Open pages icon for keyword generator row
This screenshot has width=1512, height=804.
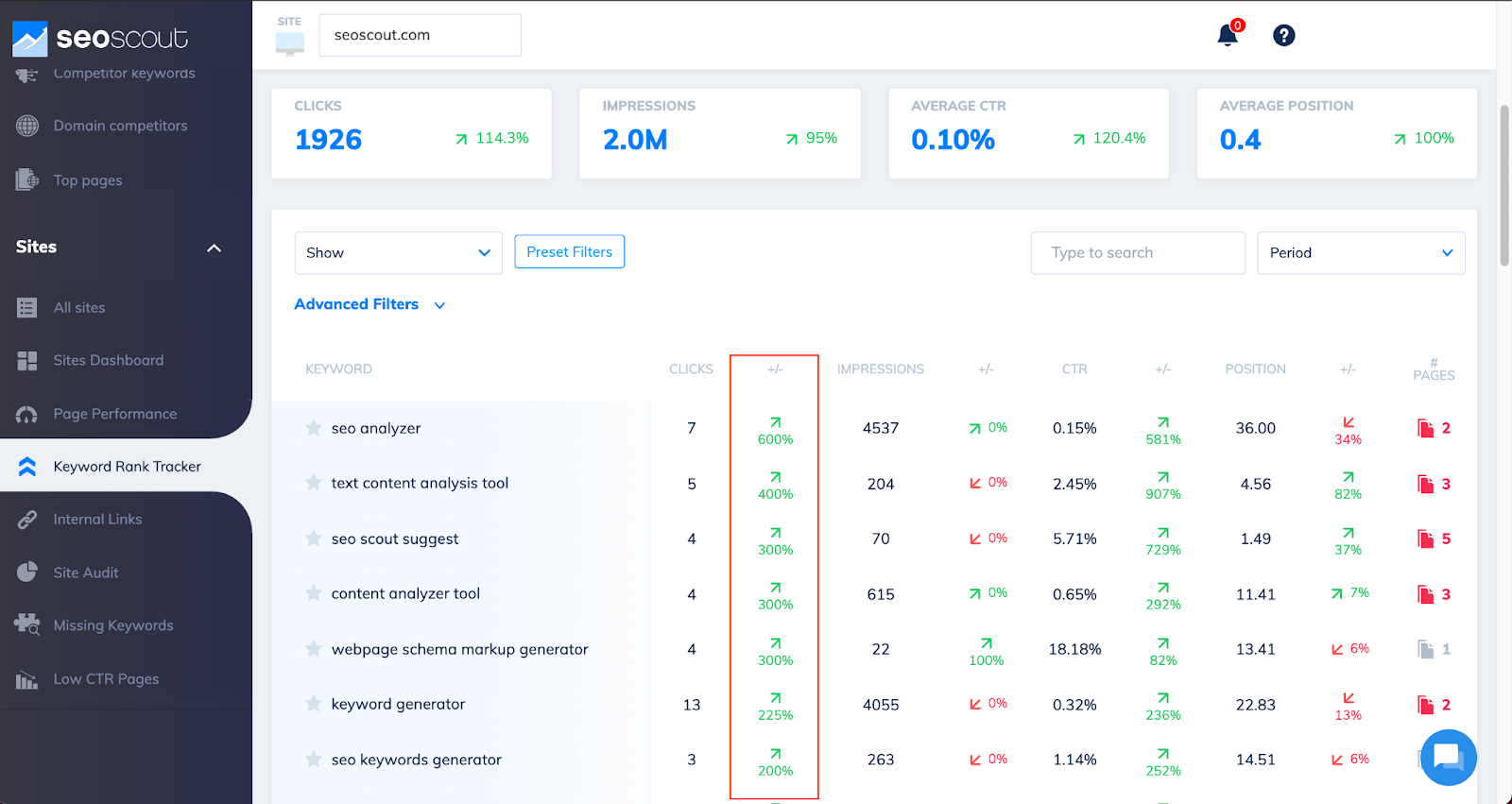(x=1426, y=706)
